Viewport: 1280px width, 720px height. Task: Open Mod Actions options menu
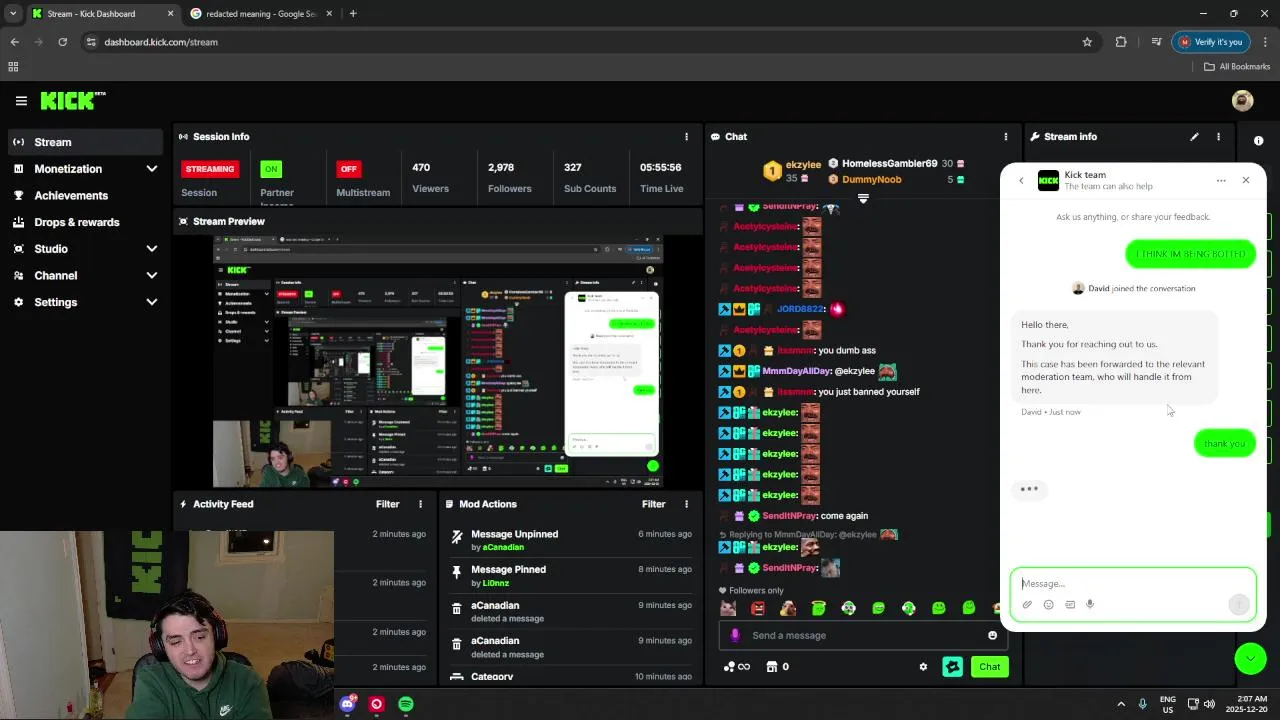pyautogui.click(x=686, y=504)
